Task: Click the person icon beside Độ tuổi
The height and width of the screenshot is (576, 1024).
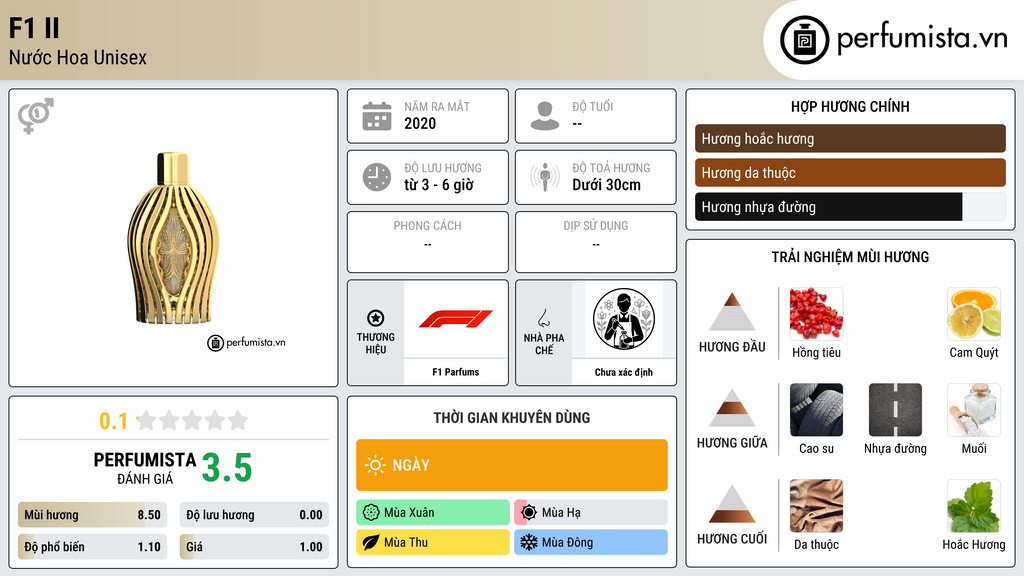Action: 545,116
